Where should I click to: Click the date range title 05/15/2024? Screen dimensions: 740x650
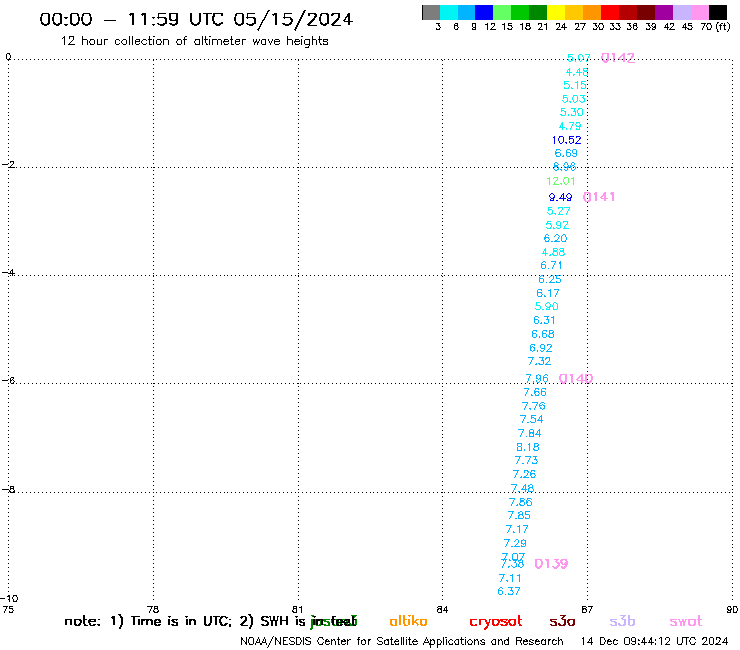[293, 19]
